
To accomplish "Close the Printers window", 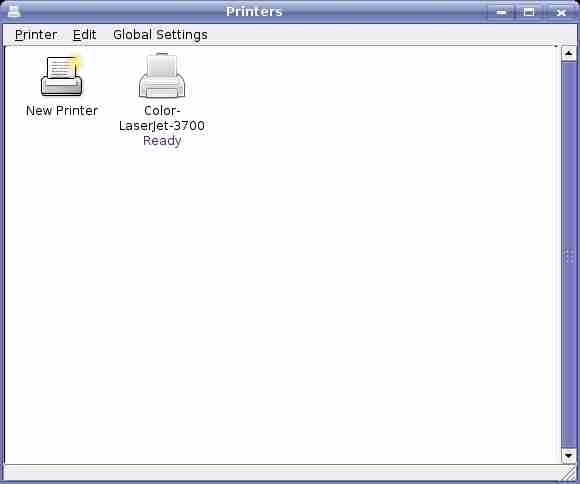I will (561, 12).
